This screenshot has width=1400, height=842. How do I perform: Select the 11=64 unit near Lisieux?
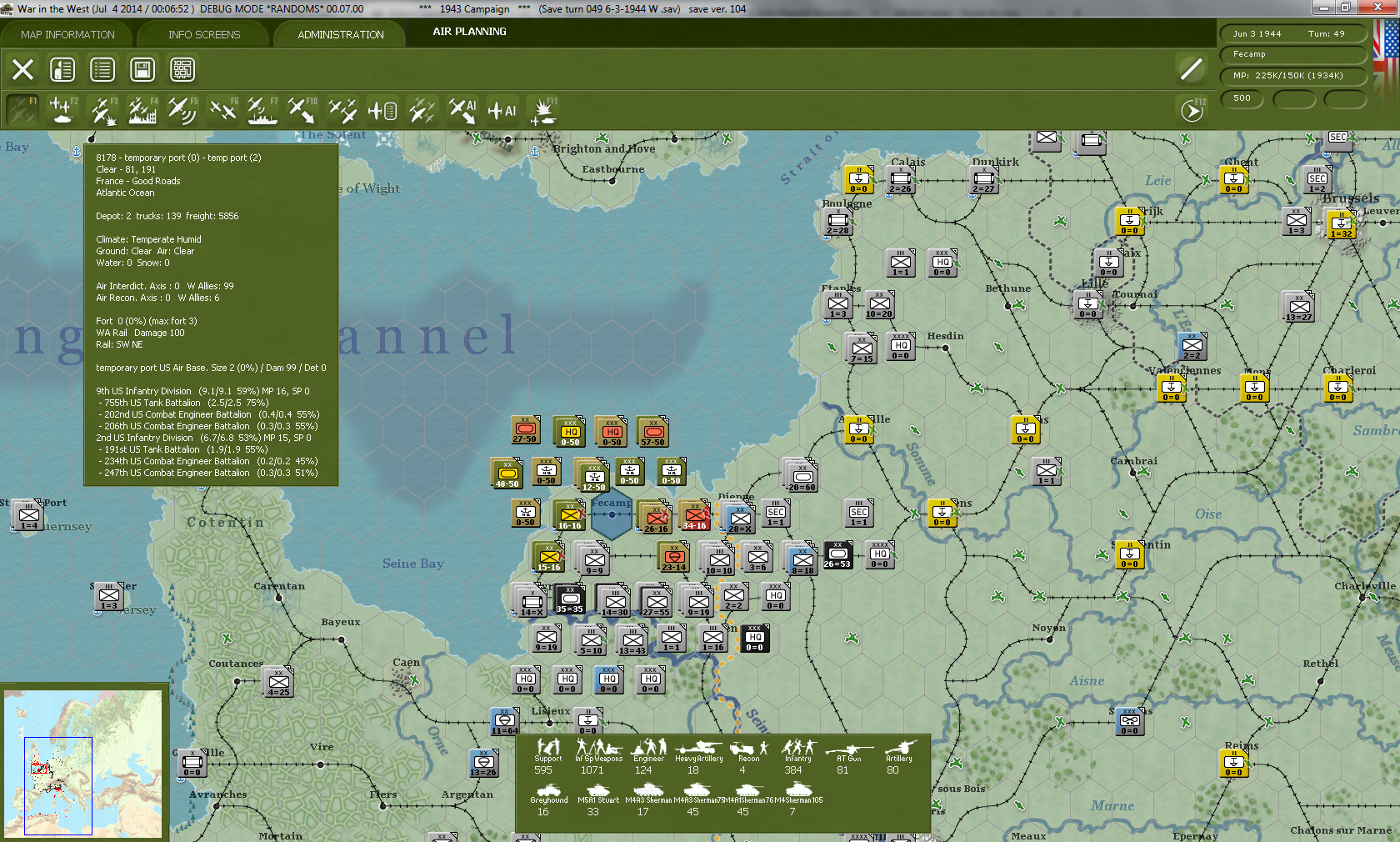click(504, 721)
